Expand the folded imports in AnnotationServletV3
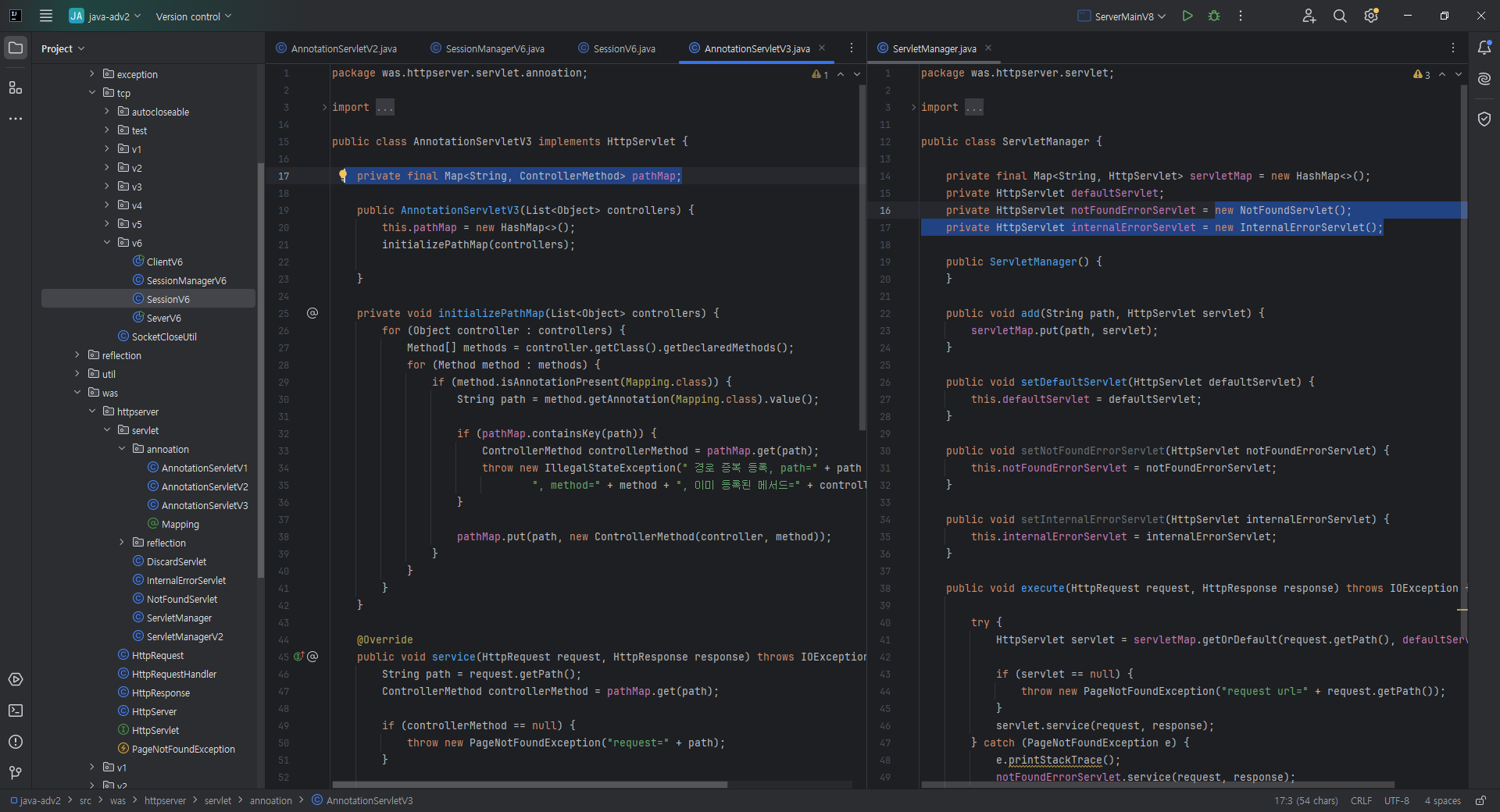Viewport: 1500px width, 812px height. [324, 107]
